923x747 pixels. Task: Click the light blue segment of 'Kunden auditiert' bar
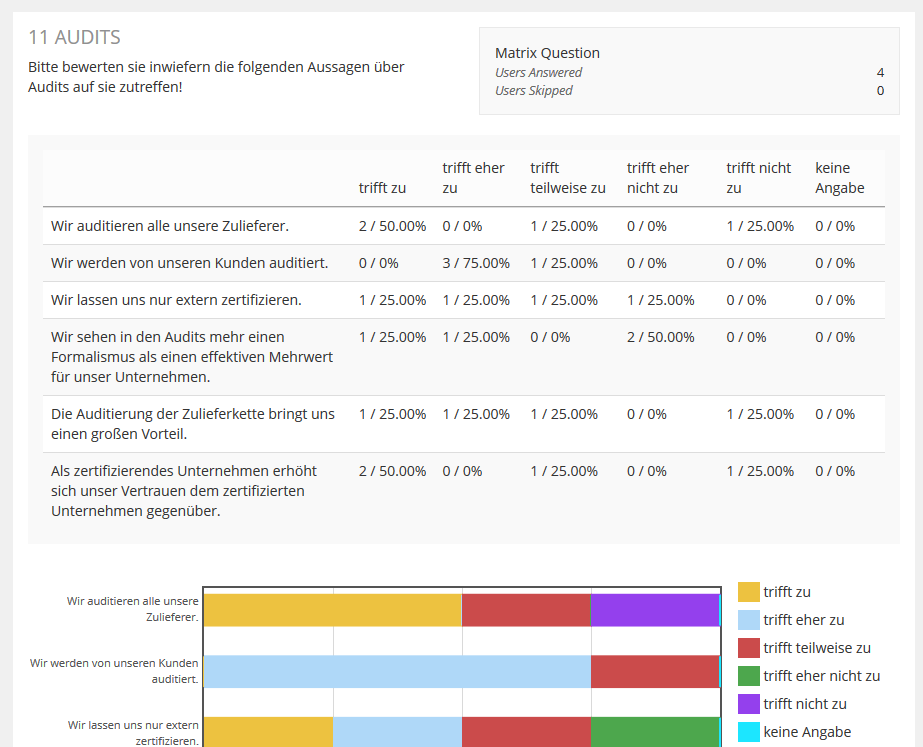pyautogui.click(x=397, y=671)
